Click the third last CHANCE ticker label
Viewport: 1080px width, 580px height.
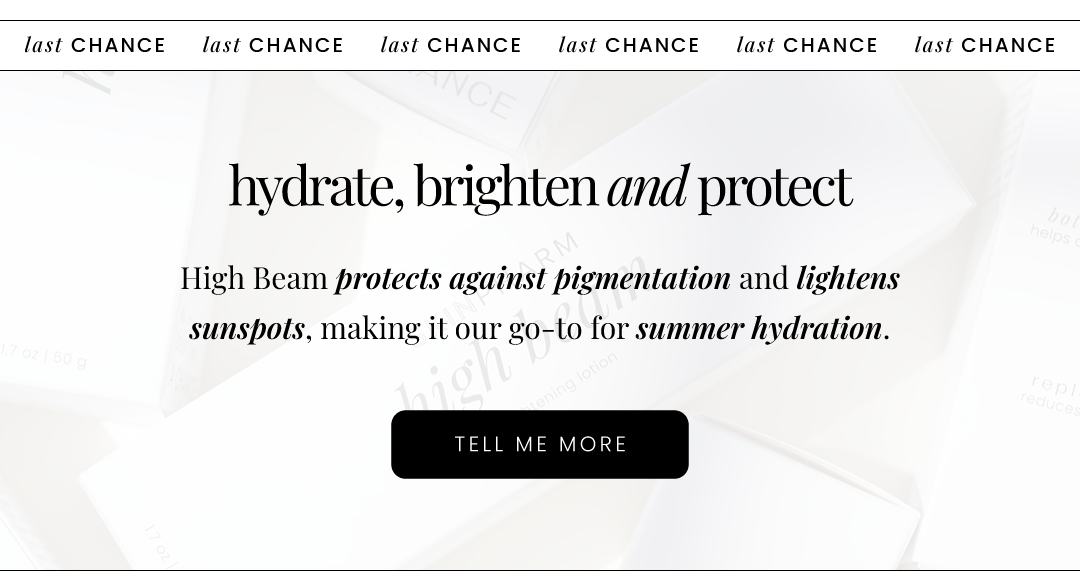[x=451, y=45]
